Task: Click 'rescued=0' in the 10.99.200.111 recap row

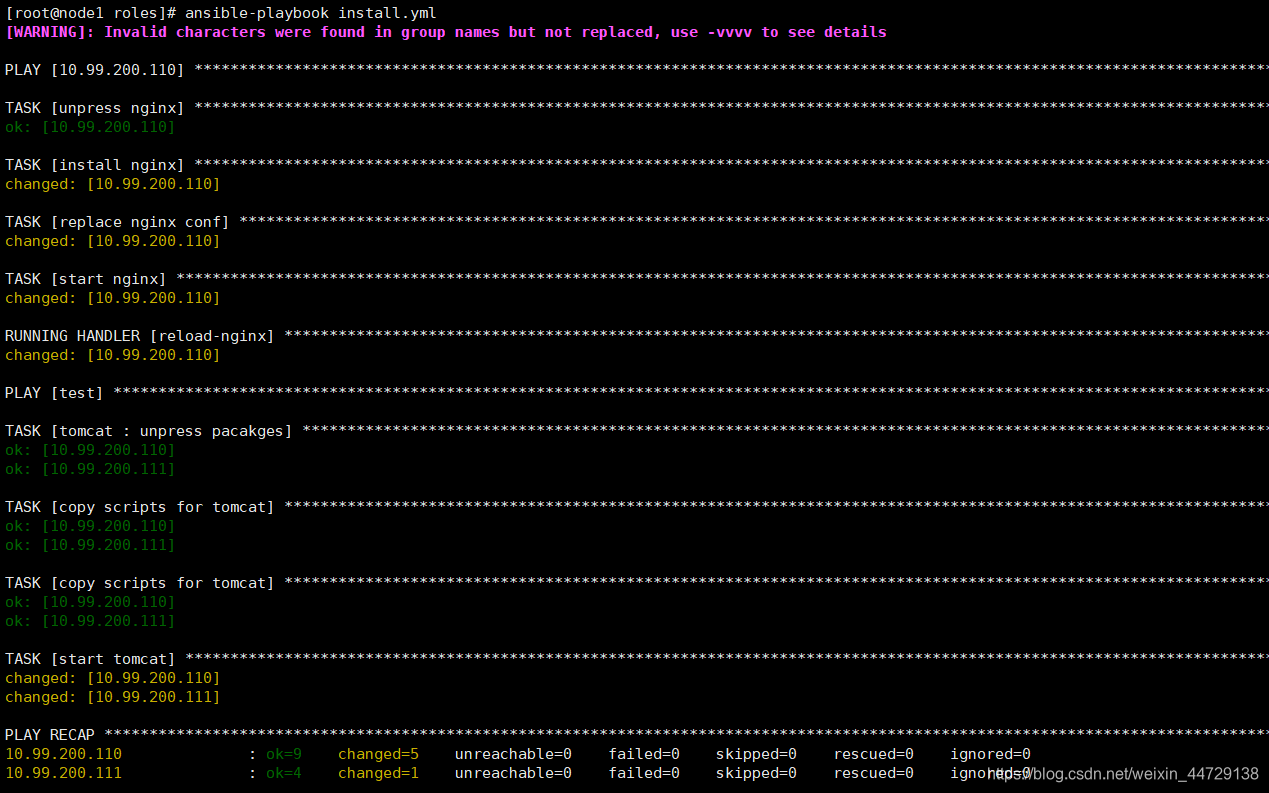Action: pos(873,773)
